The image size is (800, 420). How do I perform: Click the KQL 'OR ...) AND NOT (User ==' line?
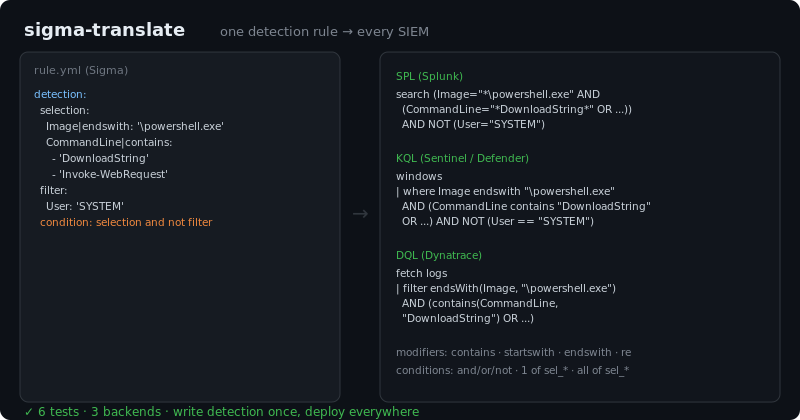point(498,221)
